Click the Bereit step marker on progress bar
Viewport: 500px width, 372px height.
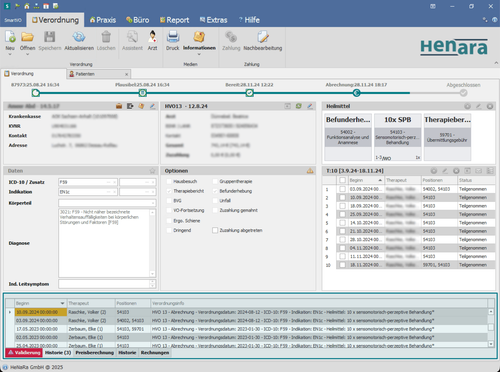(250, 93)
